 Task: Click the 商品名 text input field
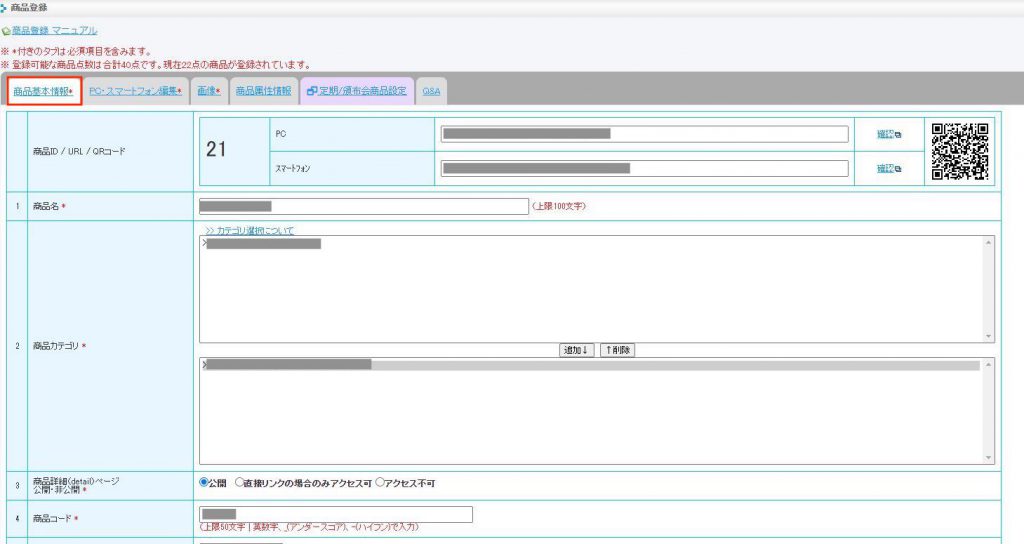pyautogui.click(x=363, y=206)
